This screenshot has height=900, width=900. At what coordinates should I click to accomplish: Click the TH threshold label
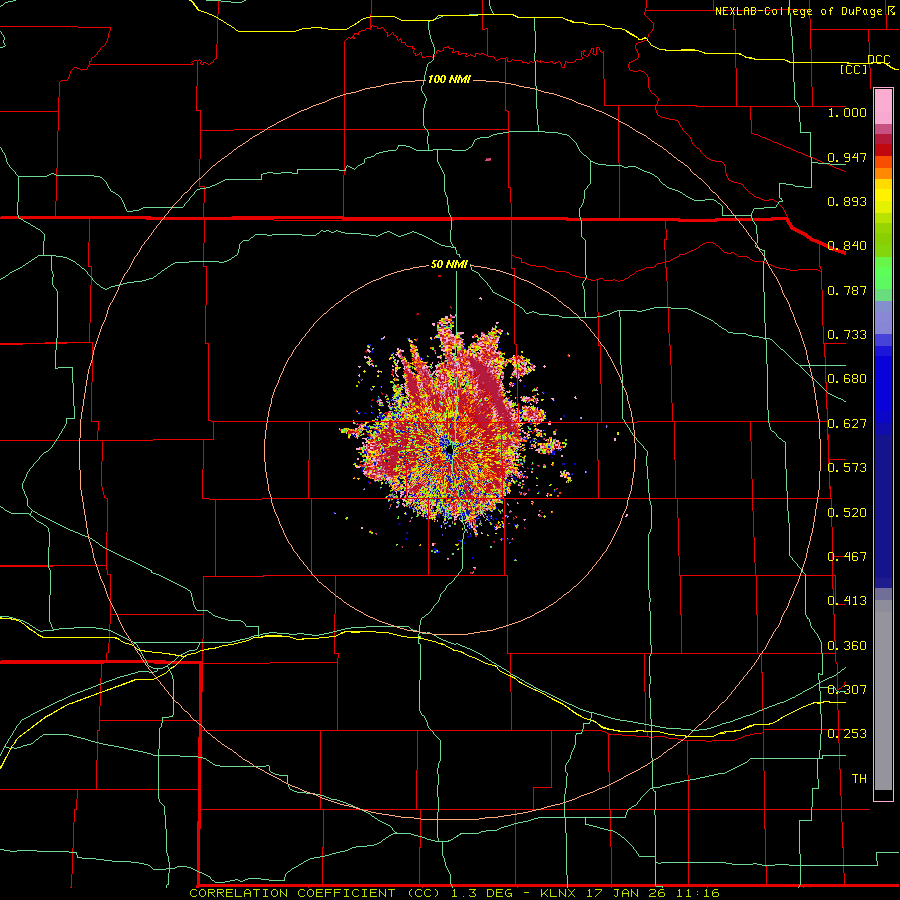point(859,778)
